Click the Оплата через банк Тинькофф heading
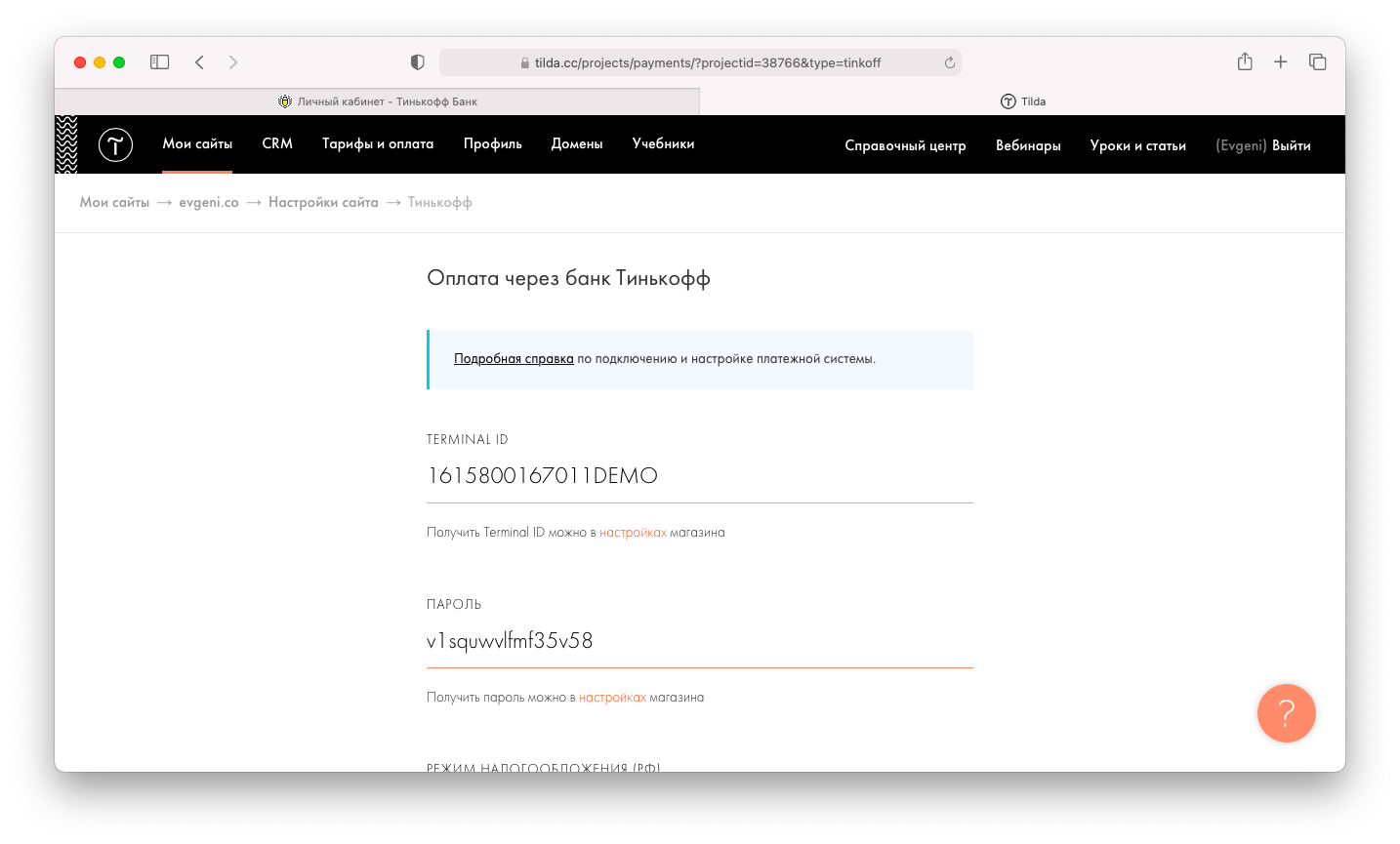The width and height of the screenshot is (1400, 844). tap(568, 278)
